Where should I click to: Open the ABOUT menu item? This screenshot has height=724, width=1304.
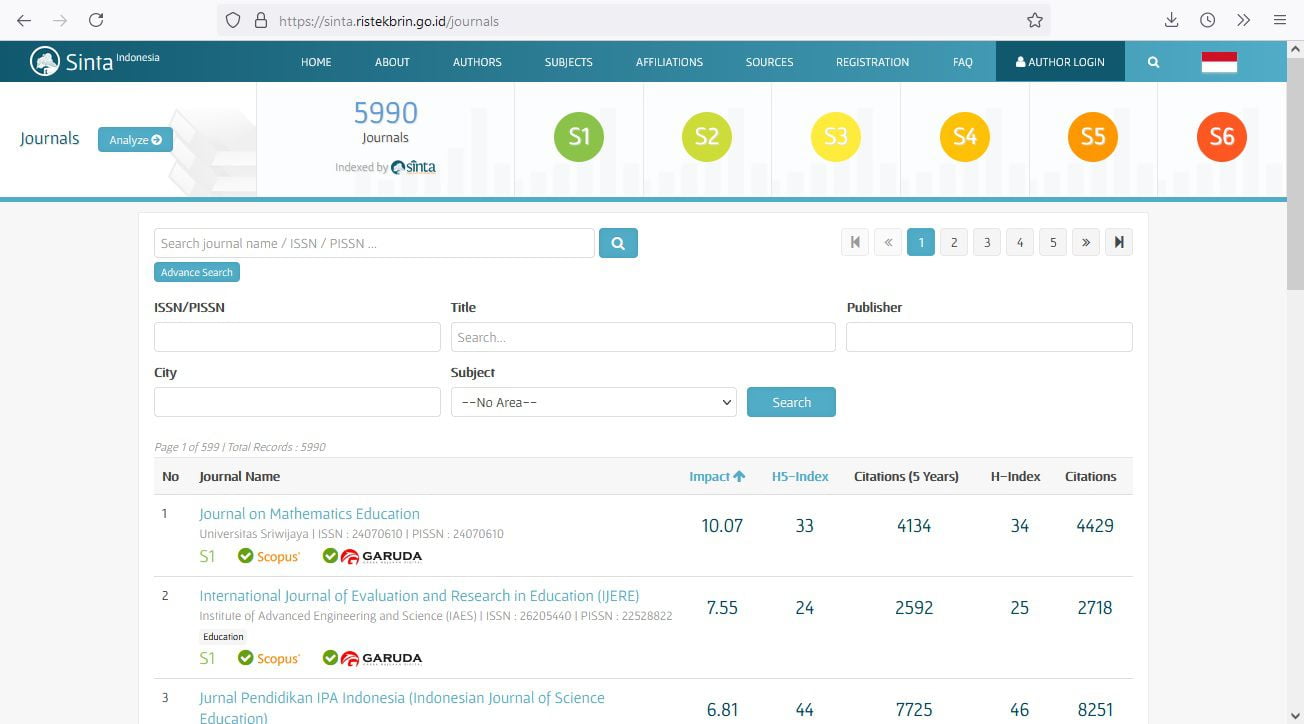click(392, 62)
